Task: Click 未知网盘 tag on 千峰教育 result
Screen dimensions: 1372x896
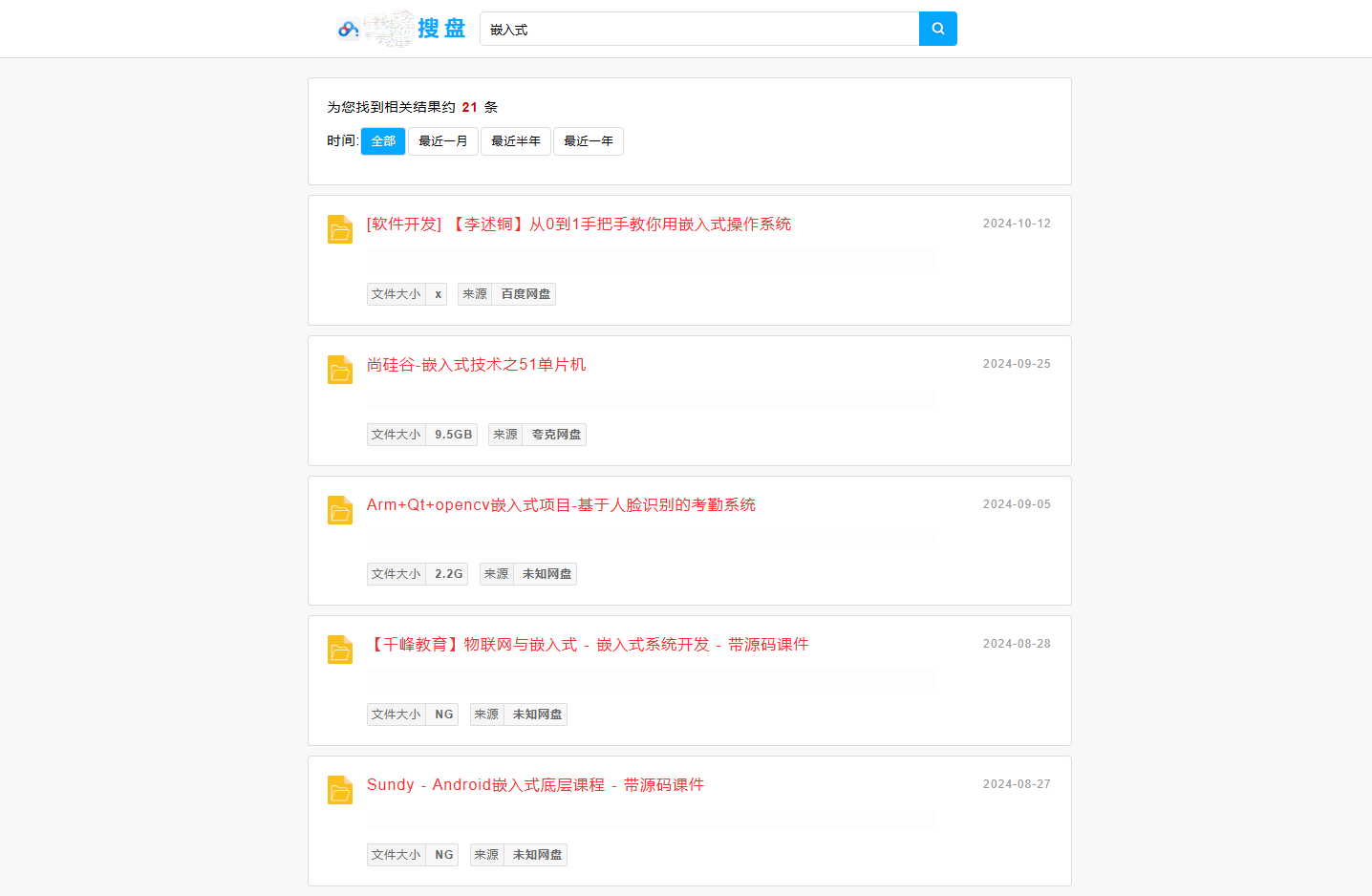Action: 537,715
